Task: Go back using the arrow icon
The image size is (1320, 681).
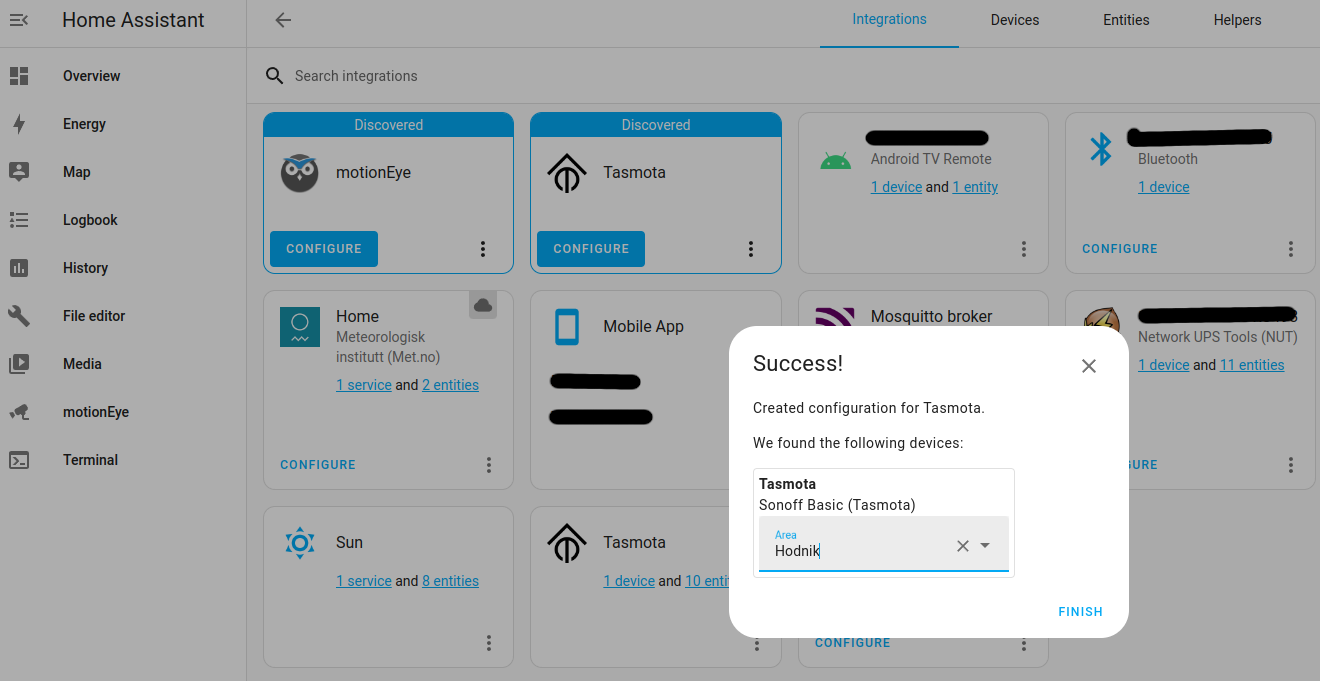Action: (x=283, y=20)
